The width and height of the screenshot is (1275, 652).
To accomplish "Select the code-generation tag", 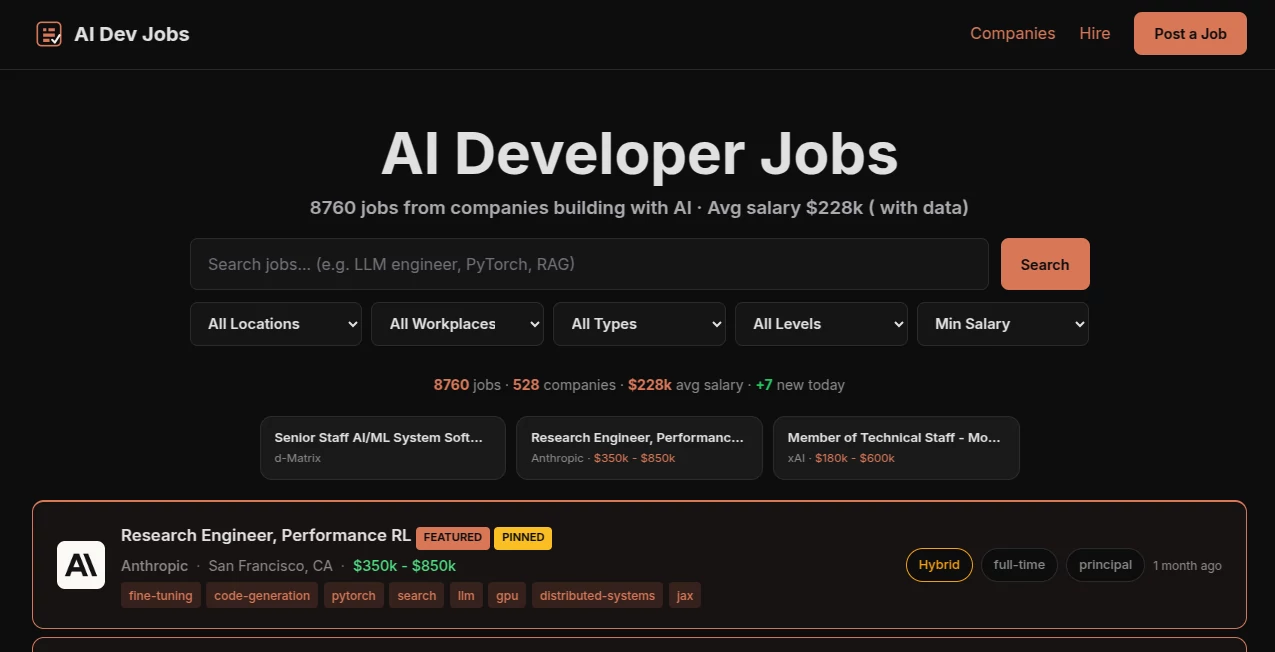I will [x=262, y=596].
